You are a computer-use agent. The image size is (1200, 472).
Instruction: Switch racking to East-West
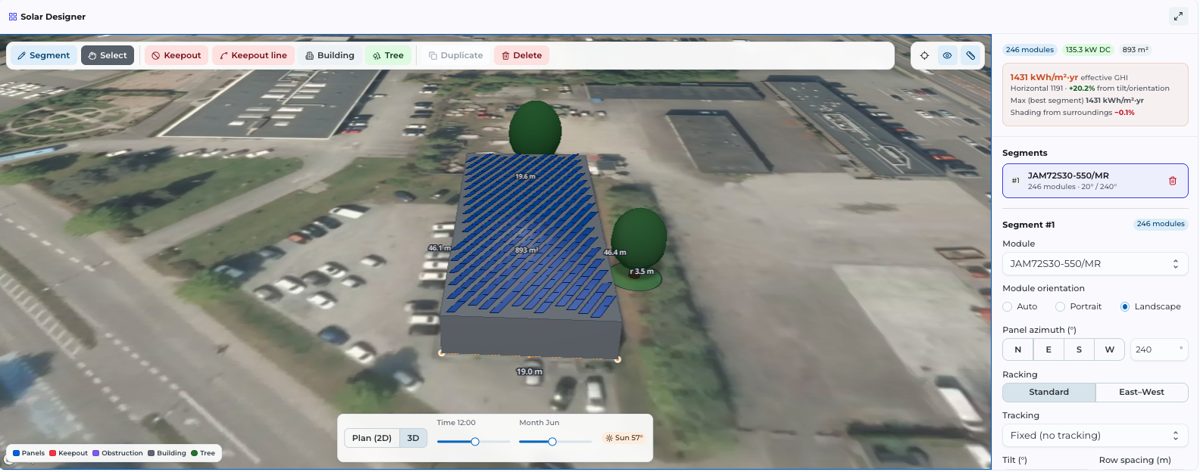point(1142,392)
